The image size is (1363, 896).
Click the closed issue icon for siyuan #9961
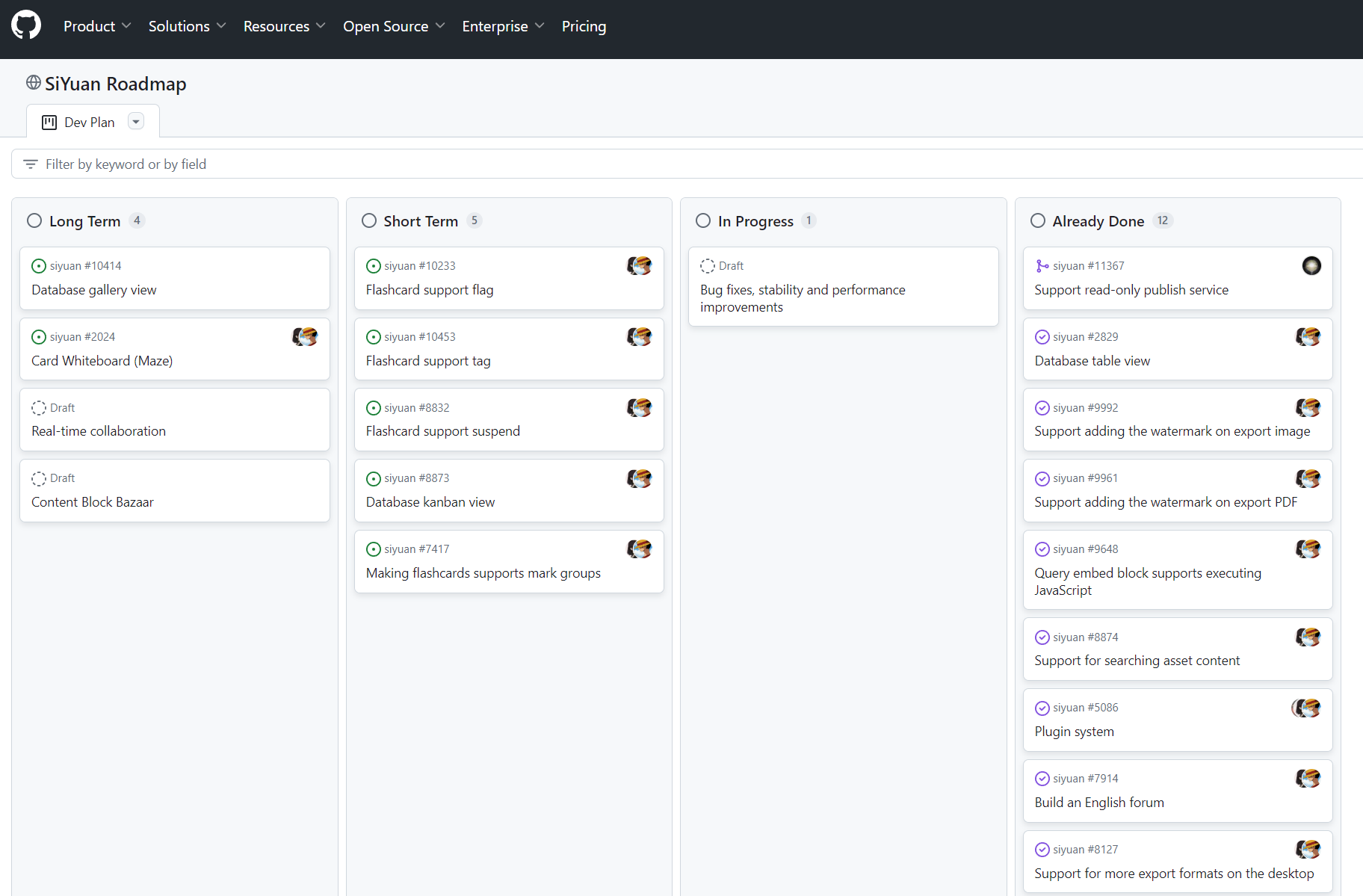pos(1042,478)
